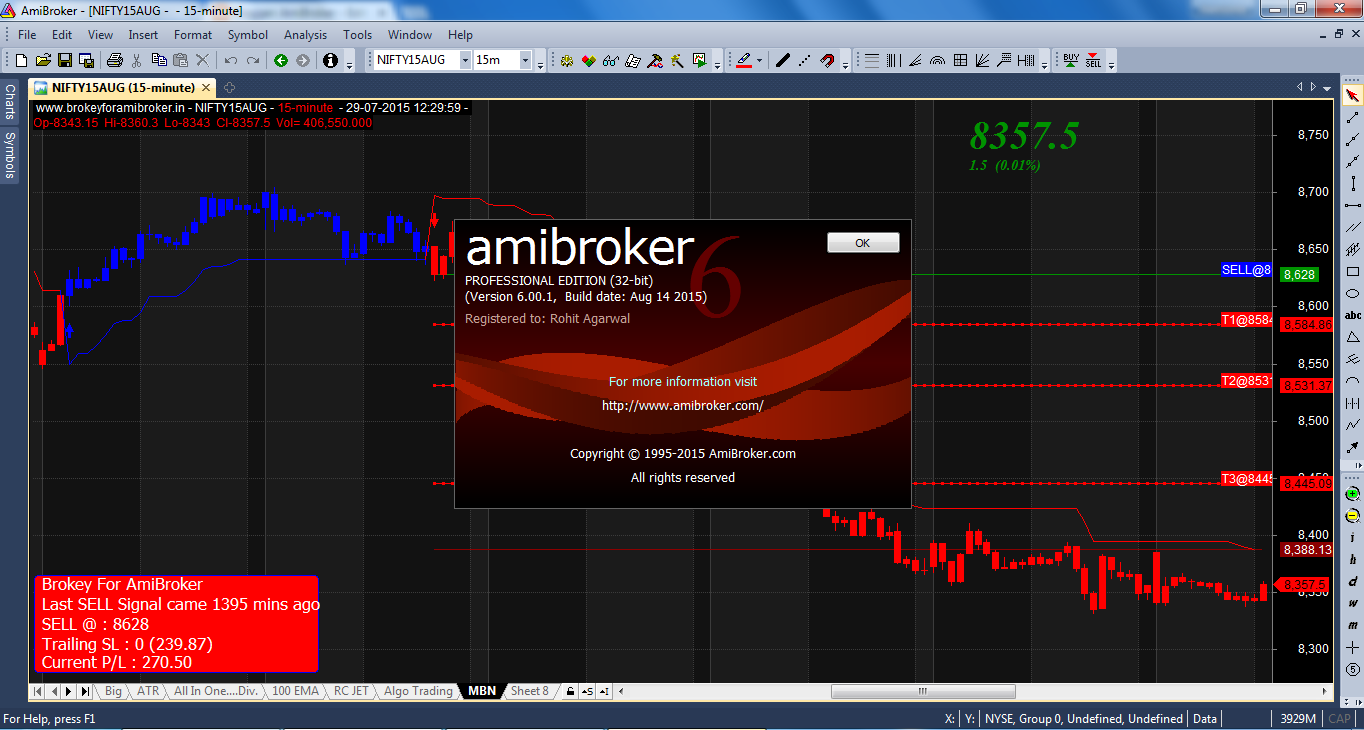Select the black Trend line tool
This screenshot has width=1364, height=730.
(783, 61)
